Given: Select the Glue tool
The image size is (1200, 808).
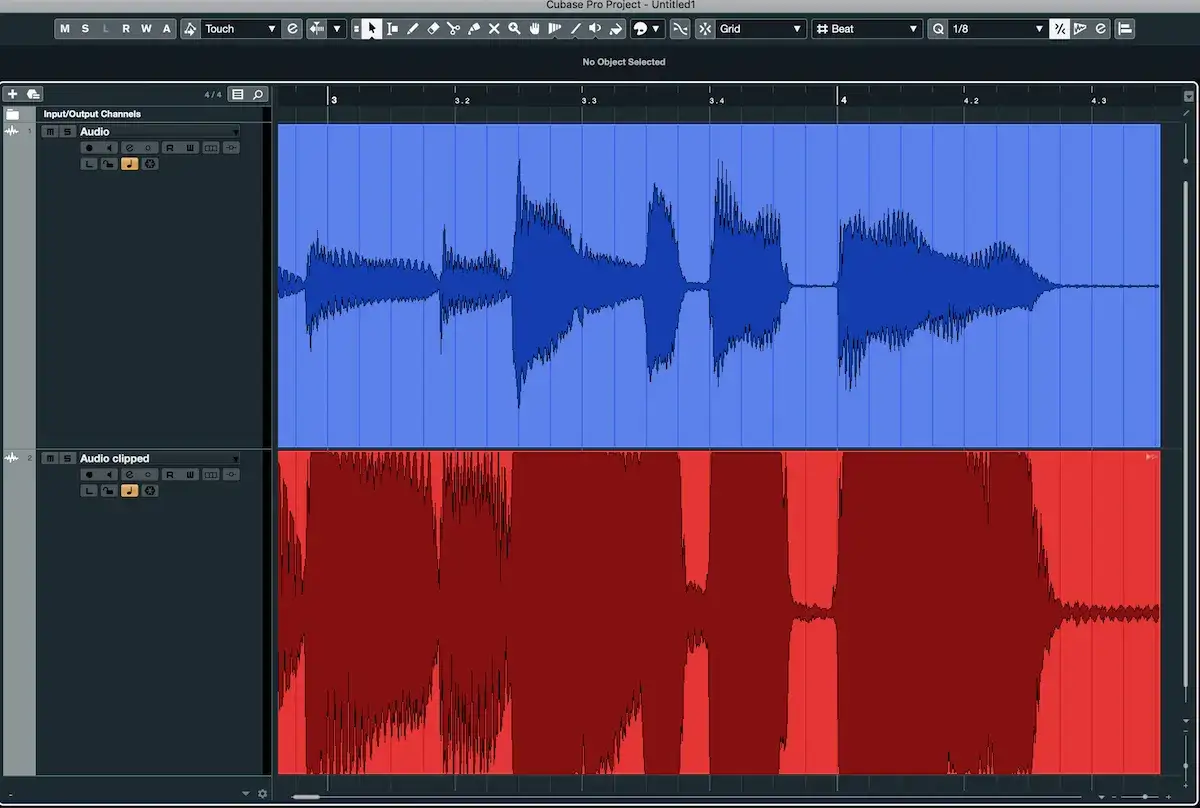Looking at the screenshot, I should 474,29.
